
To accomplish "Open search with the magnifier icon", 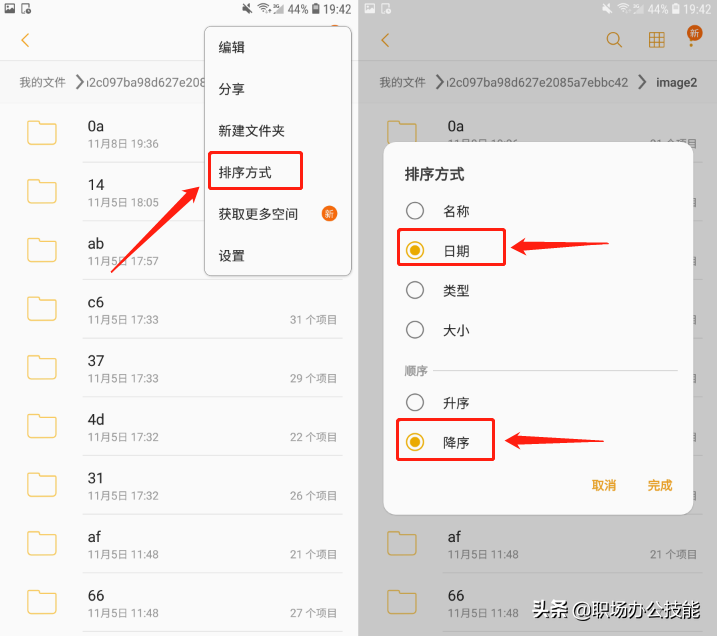I will pyautogui.click(x=614, y=40).
